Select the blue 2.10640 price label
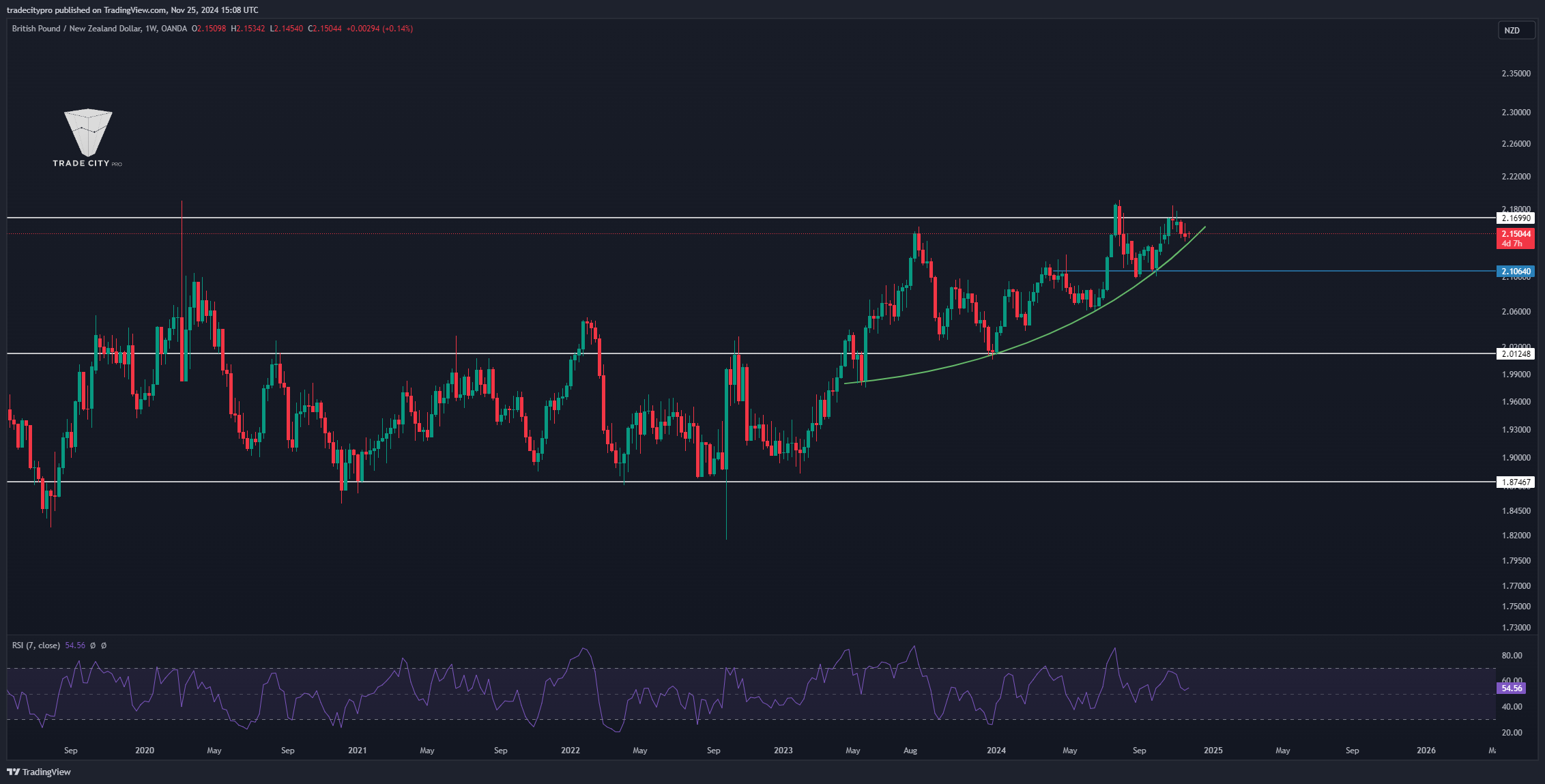Screen dimensions: 1545x784 [x=1516, y=272]
